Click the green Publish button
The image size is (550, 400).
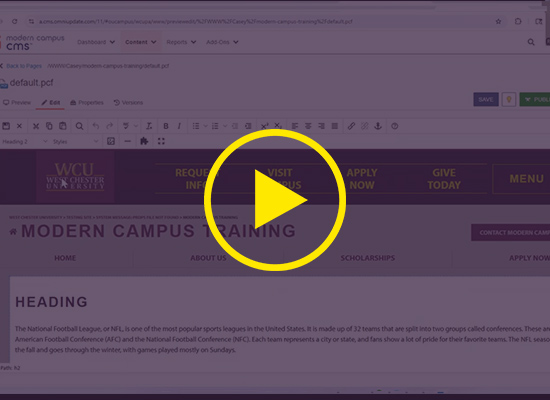pos(535,100)
